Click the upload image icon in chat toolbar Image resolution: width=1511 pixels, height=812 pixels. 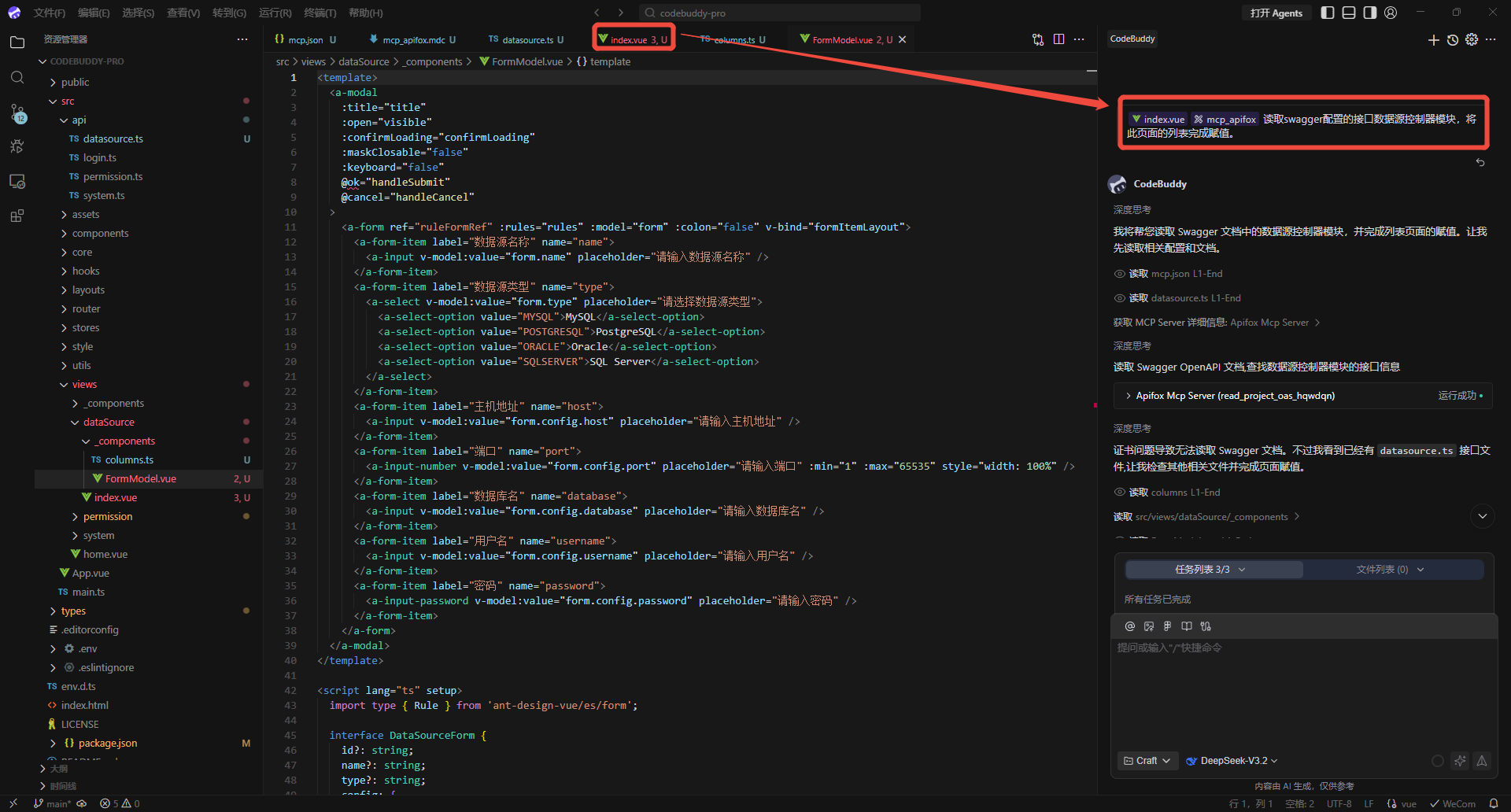point(1149,626)
